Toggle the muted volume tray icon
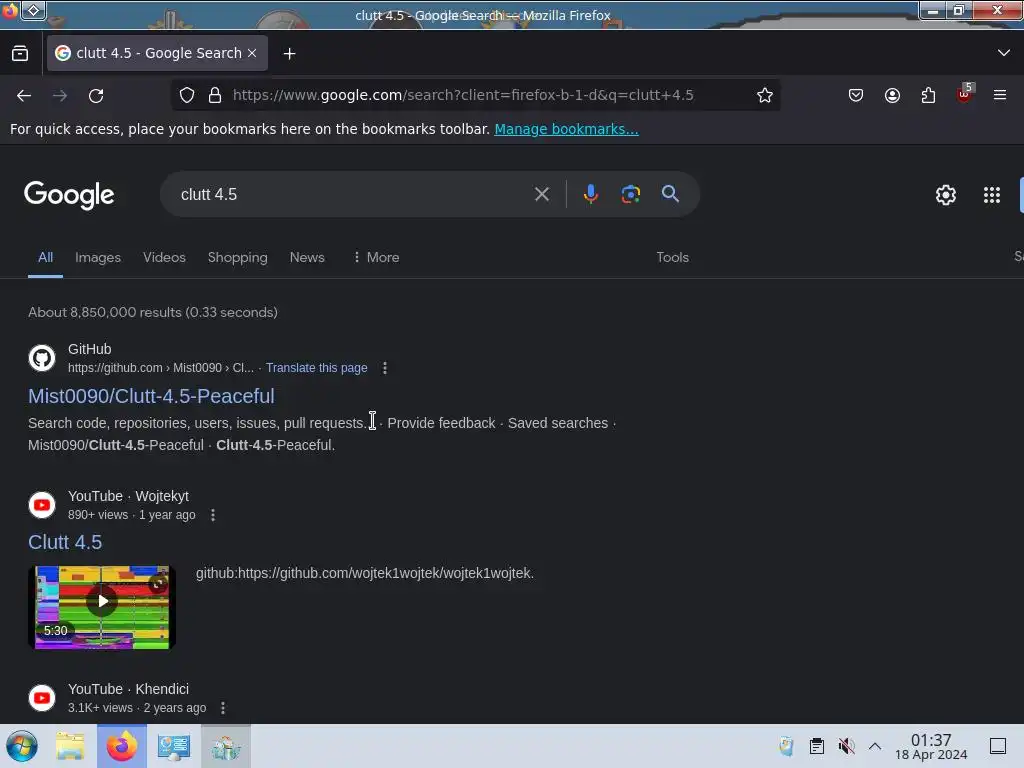The image size is (1024, 768). click(846, 746)
